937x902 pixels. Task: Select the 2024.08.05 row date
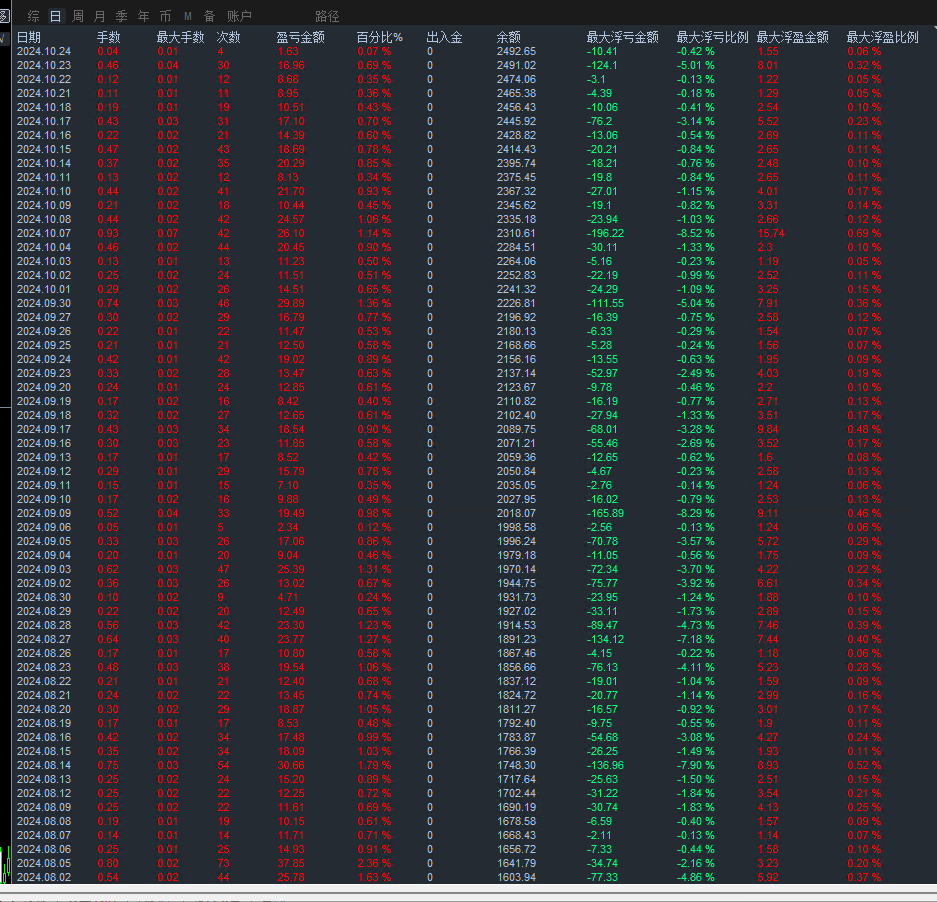[x=44, y=863]
